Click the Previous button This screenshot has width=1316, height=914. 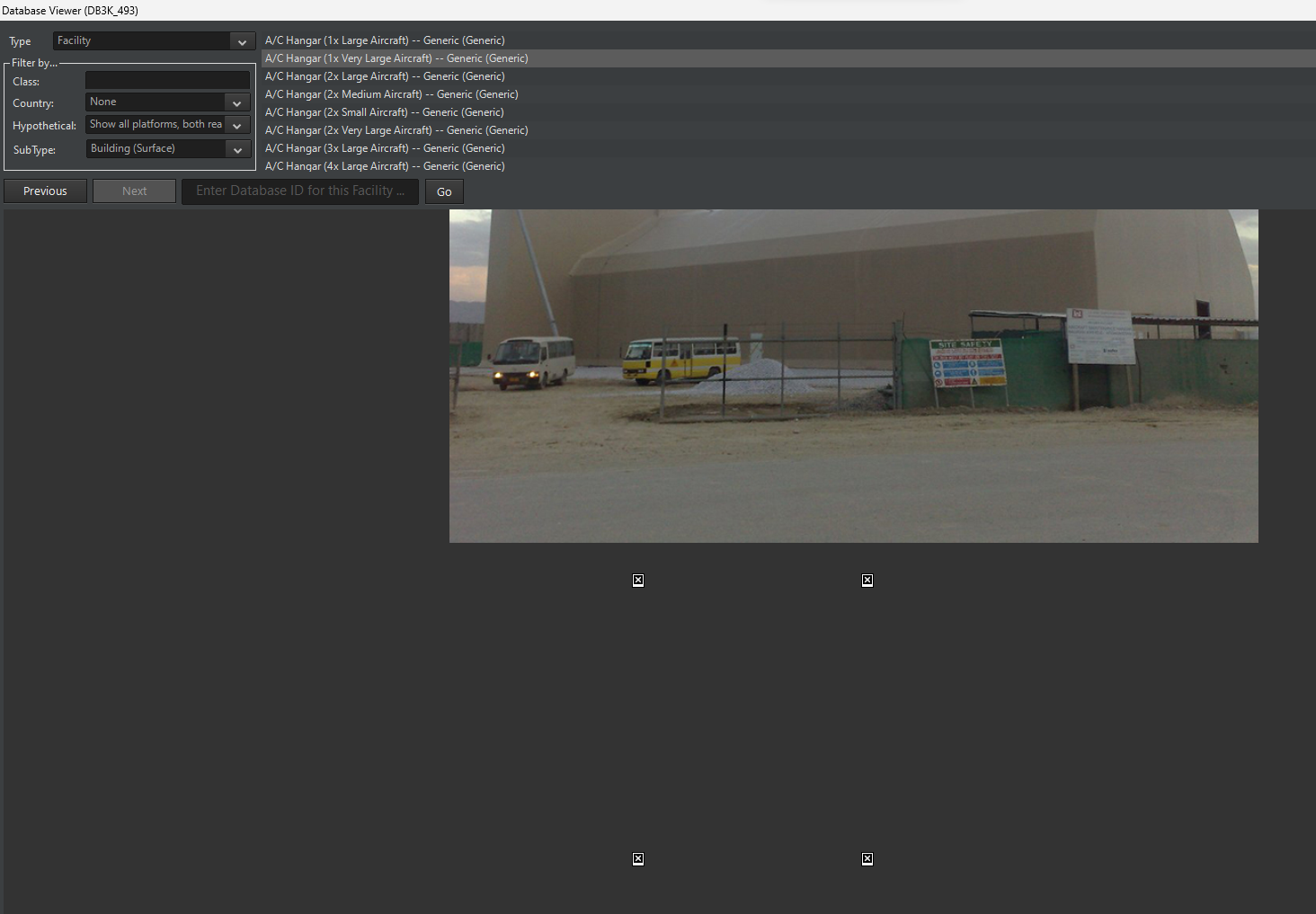point(45,191)
